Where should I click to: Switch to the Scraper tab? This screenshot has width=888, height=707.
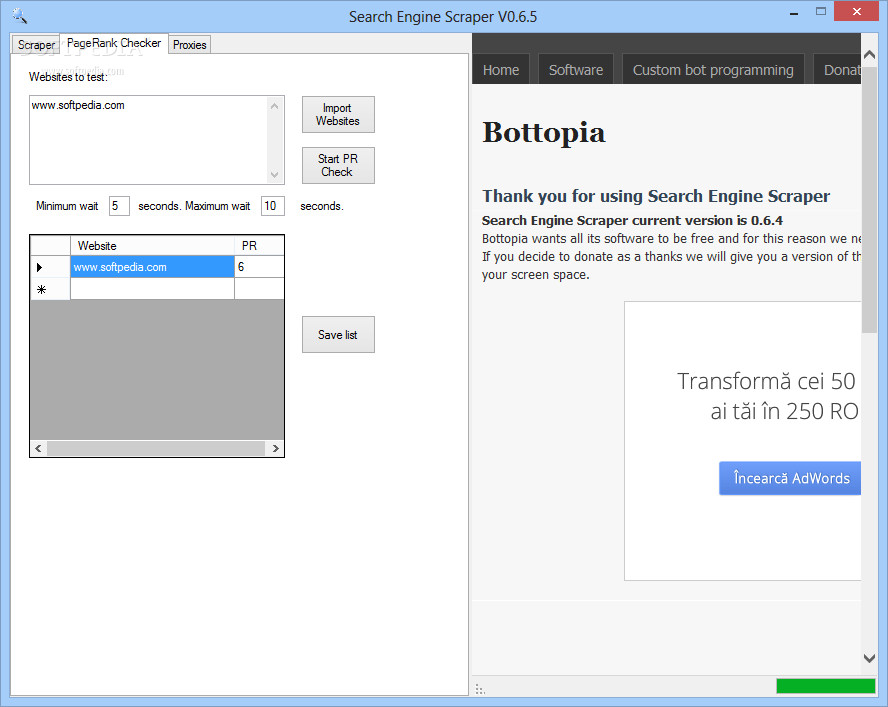click(x=35, y=45)
